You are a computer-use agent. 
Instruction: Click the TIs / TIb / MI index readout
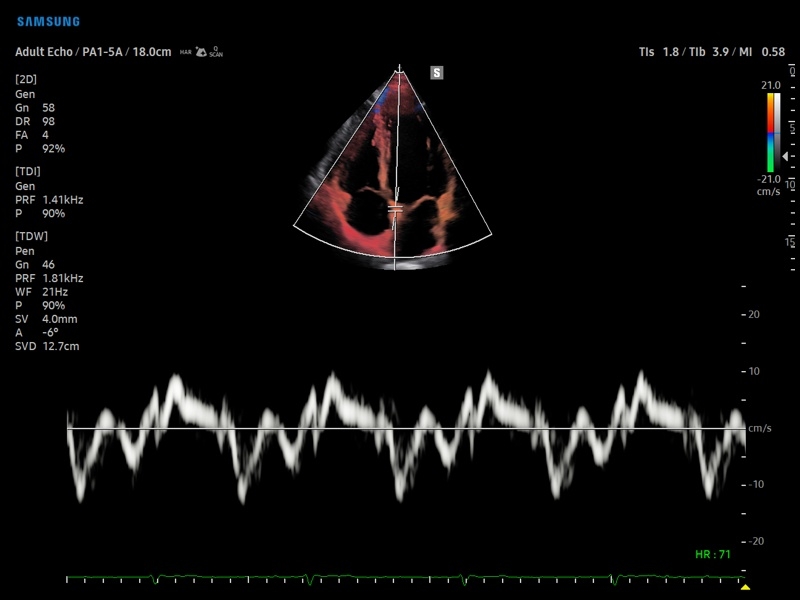click(x=711, y=51)
